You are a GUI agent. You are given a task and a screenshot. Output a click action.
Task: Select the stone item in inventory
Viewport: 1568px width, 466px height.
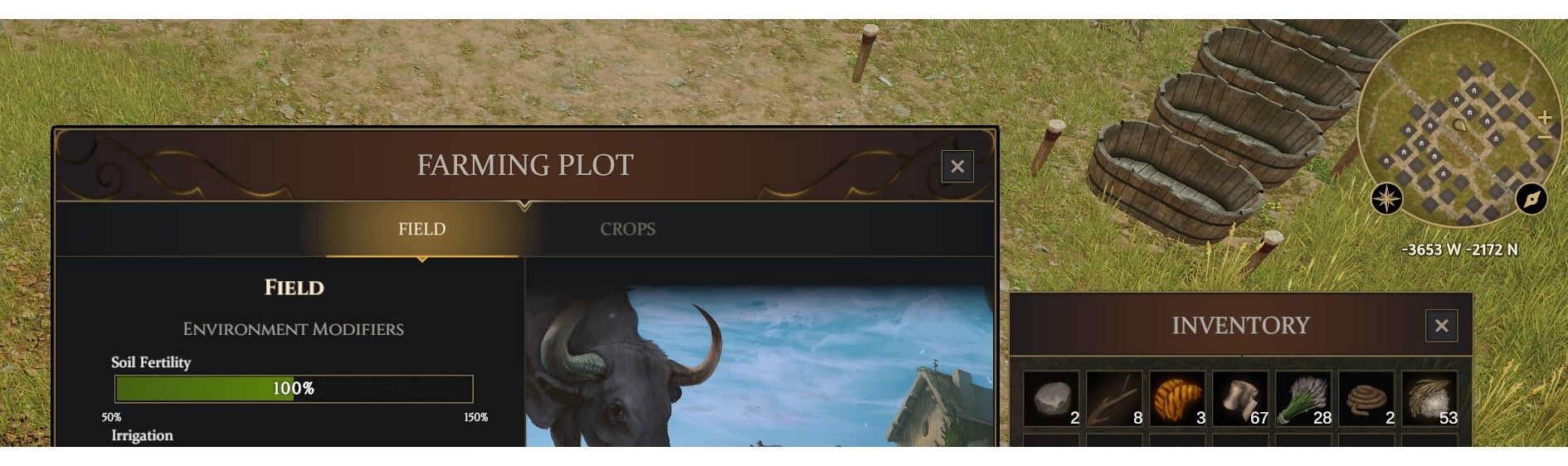[x=1052, y=399]
